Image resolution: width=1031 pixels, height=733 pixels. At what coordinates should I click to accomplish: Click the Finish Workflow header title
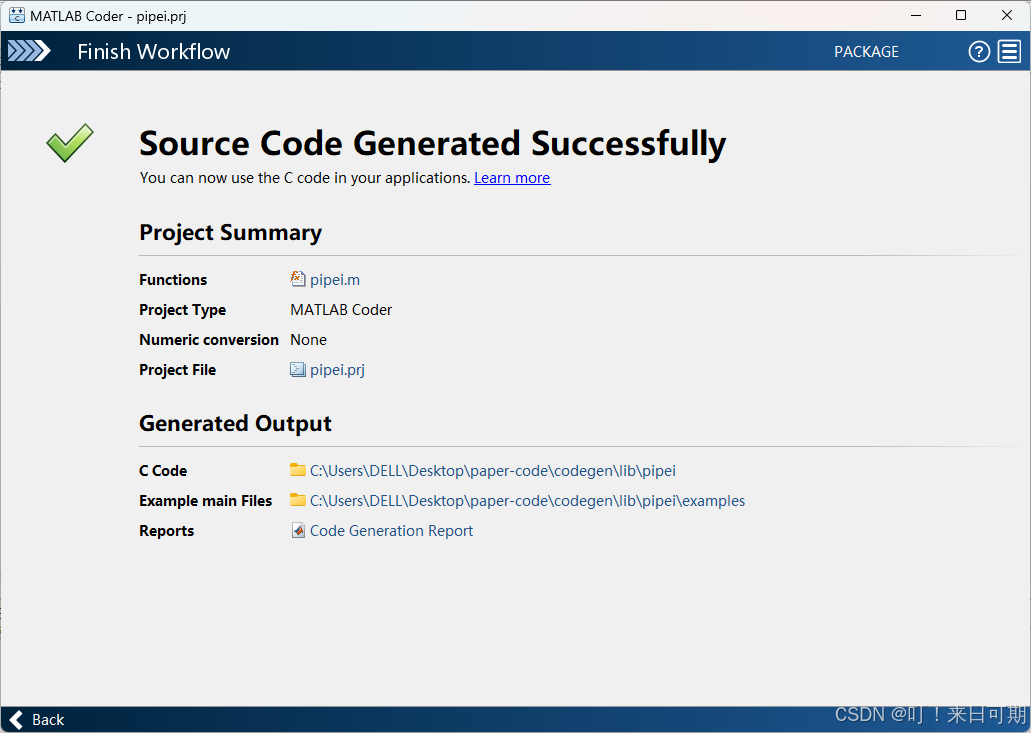154,51
